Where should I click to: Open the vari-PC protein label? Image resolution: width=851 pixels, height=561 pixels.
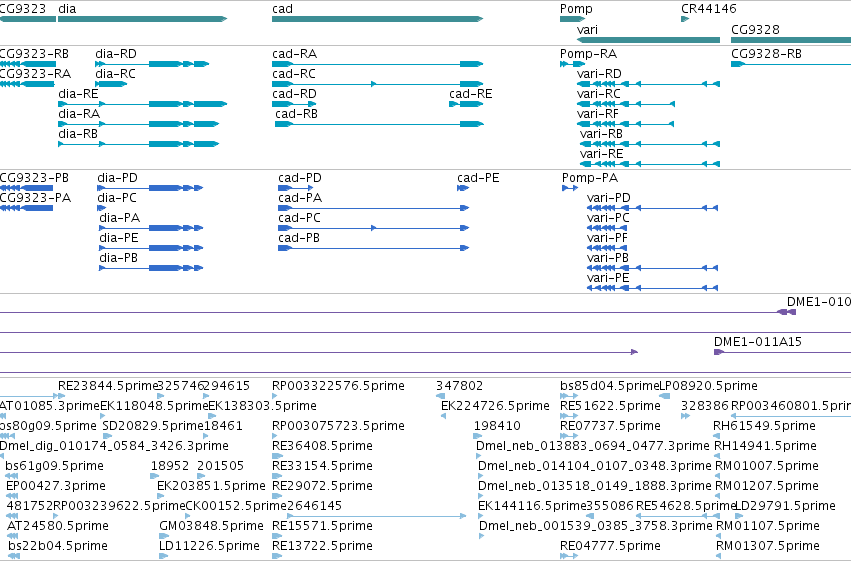pos(608,218)
